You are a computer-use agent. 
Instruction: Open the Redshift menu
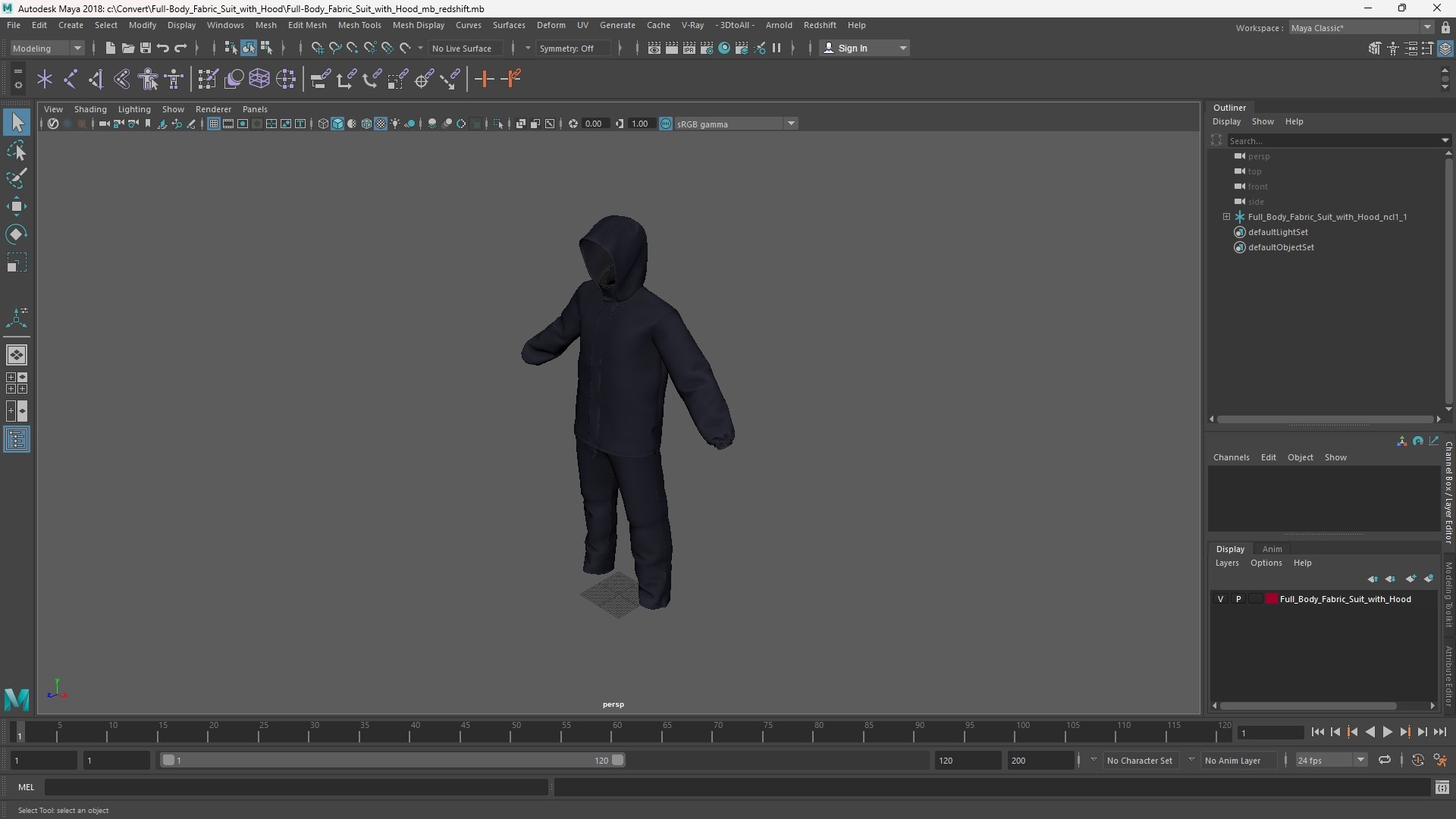point(820,25)
